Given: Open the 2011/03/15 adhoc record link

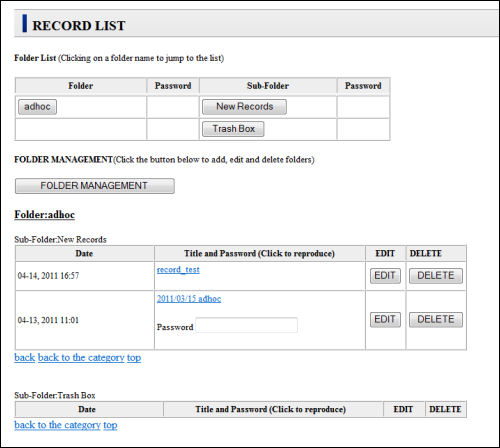Looking at the screenshot, I should pos(189,299).
